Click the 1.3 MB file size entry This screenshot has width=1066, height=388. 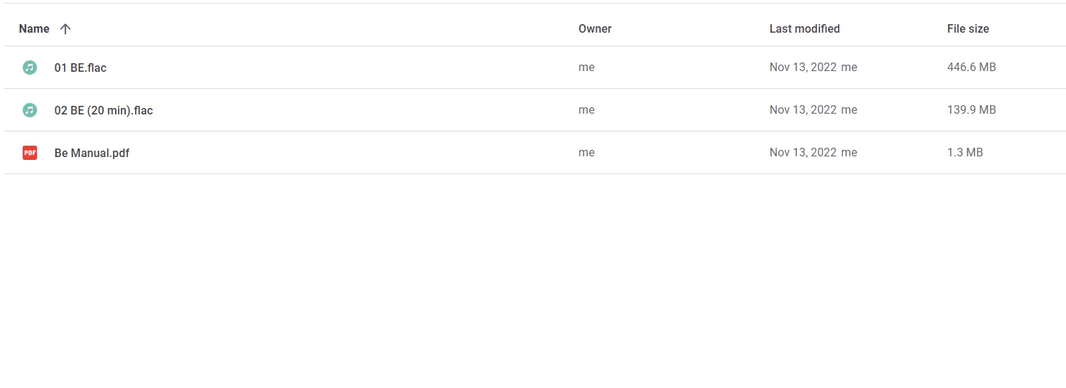[965, 153]
